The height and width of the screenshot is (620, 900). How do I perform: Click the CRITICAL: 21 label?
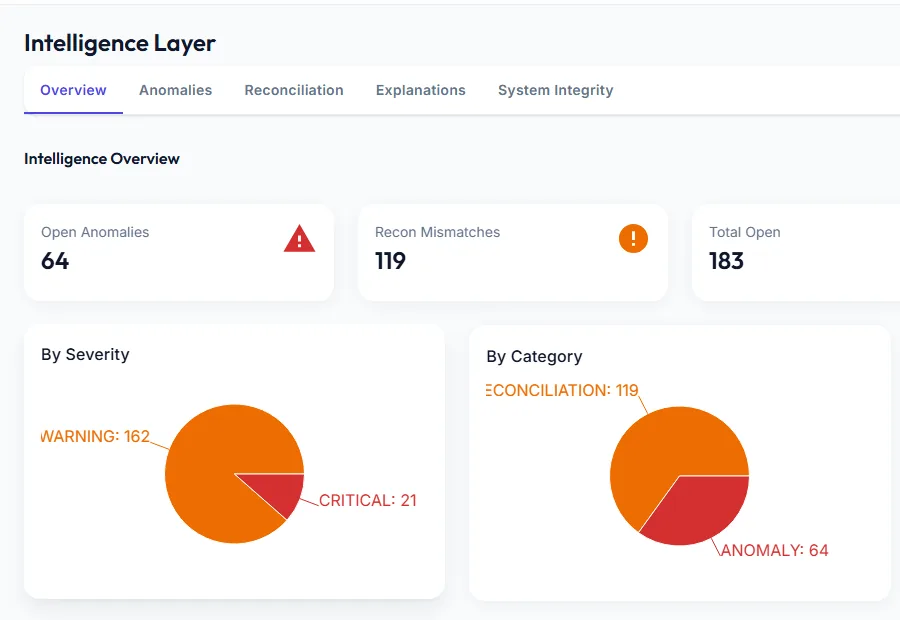(368, 501)
